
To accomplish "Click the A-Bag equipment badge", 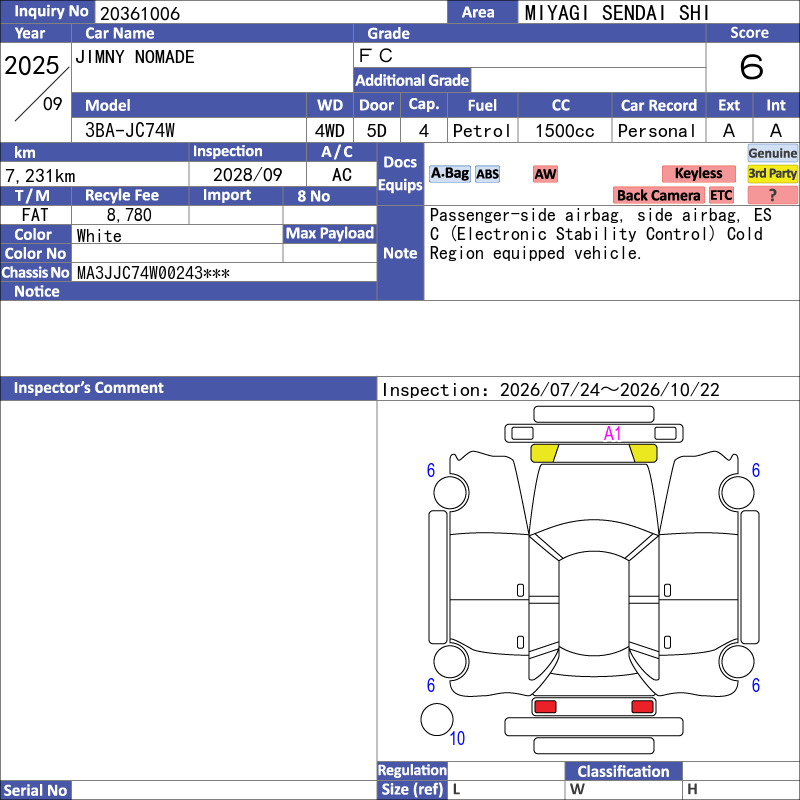I will [x=449, y=174].
